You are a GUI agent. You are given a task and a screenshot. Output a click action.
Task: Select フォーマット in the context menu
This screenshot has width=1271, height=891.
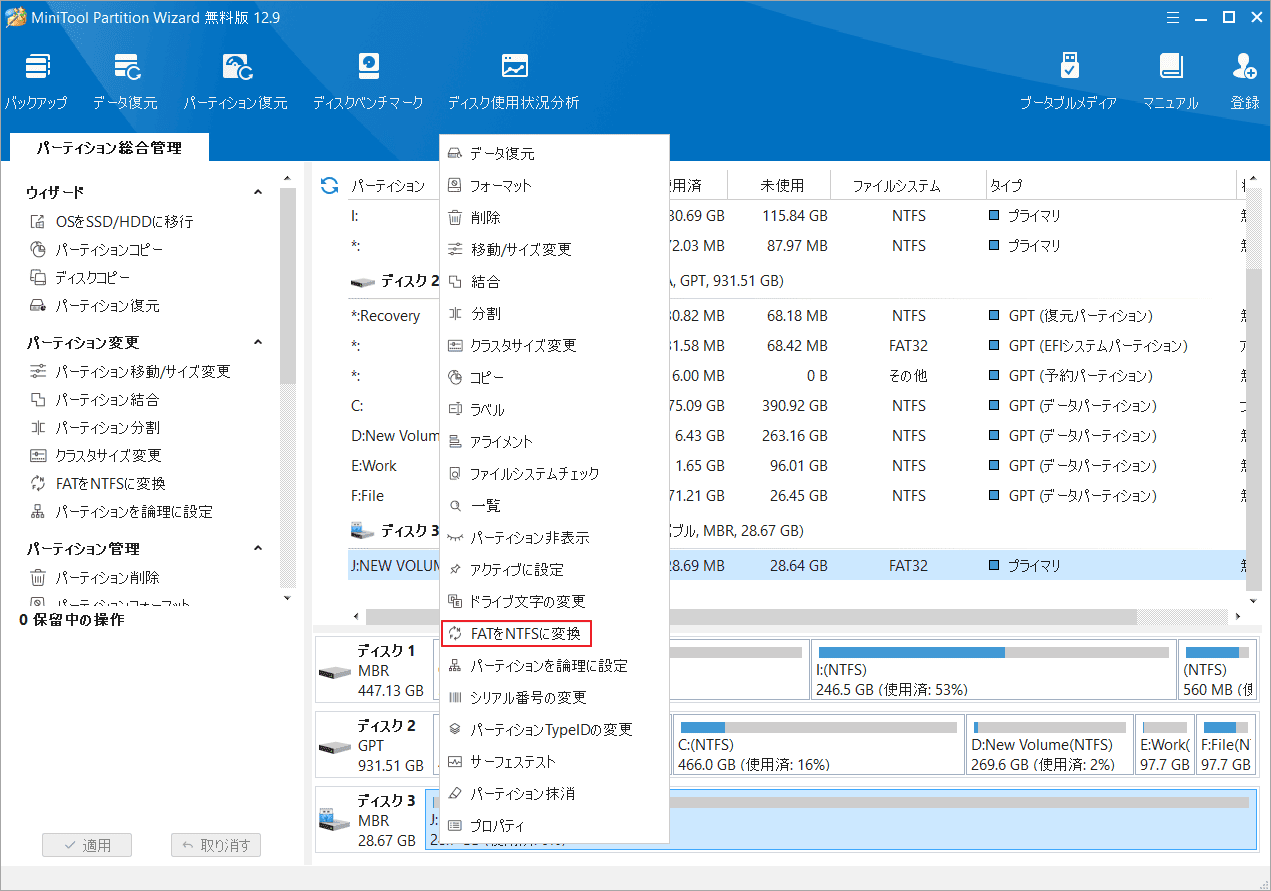coord(554,185)
